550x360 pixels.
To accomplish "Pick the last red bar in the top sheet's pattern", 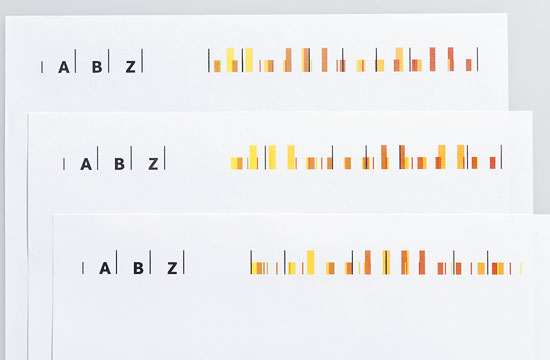I will tap(469, 65).
